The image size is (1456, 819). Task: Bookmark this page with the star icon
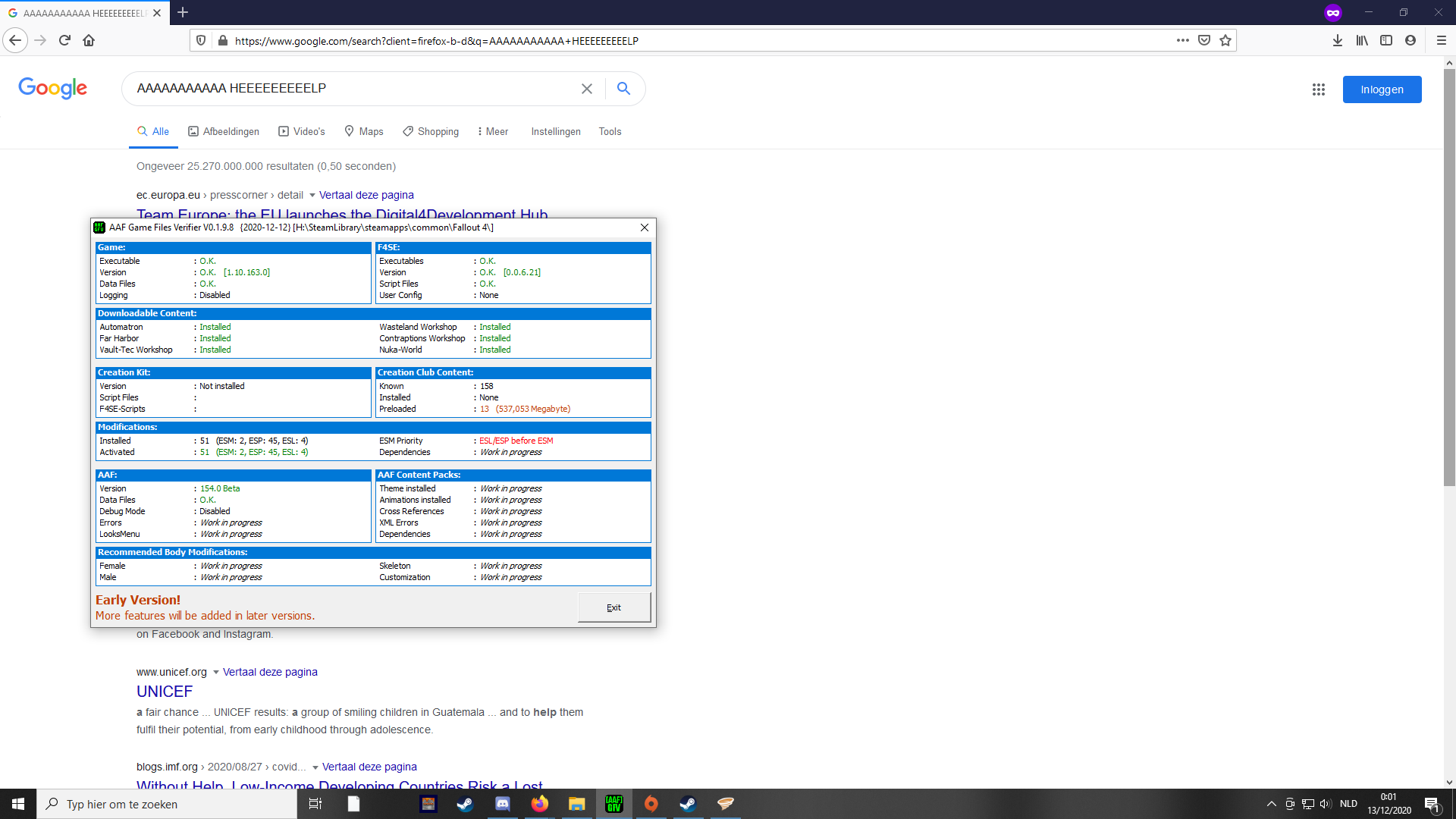[x=1225, y=40]
